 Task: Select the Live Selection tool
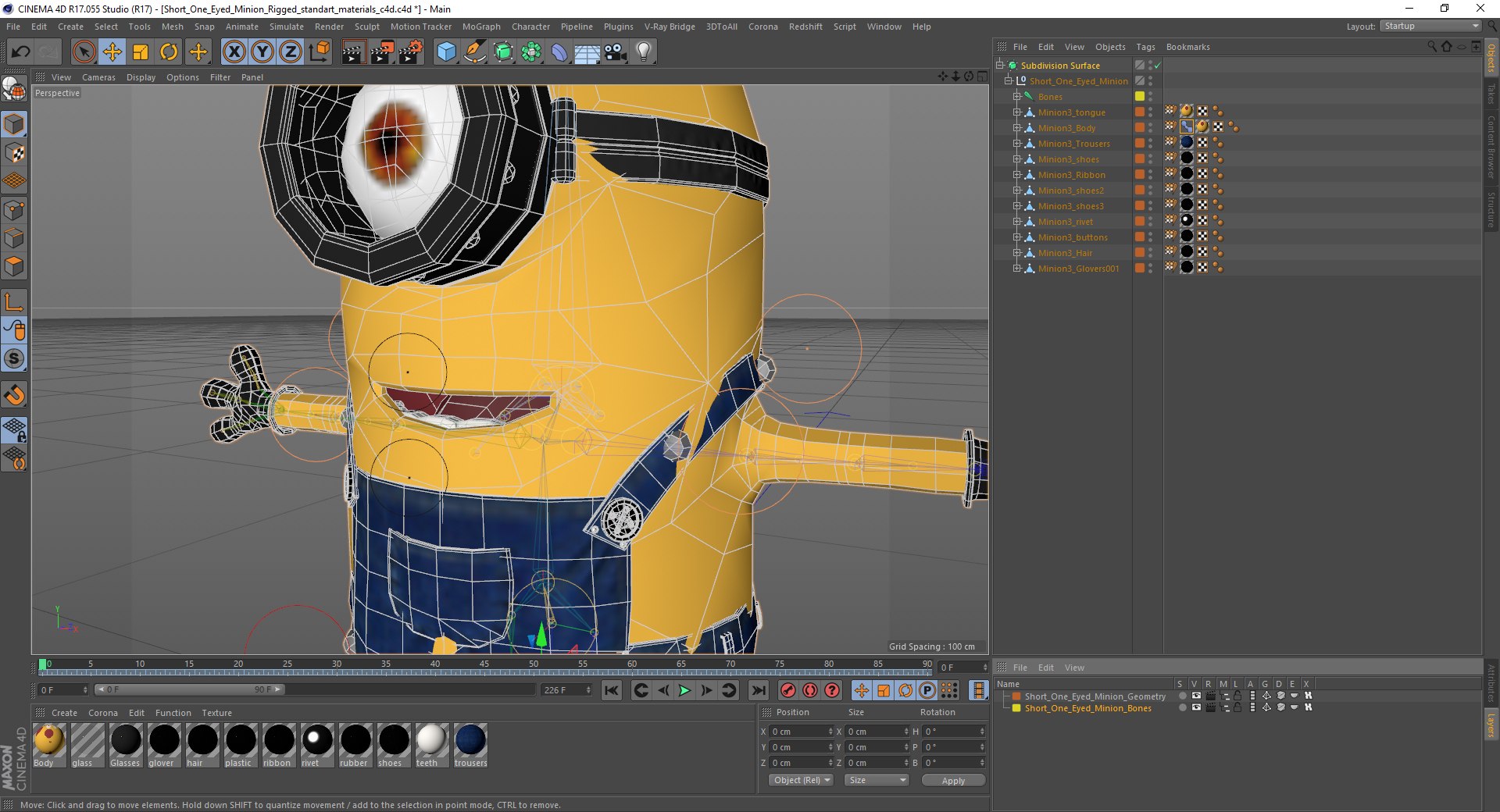tap(84, 52)
